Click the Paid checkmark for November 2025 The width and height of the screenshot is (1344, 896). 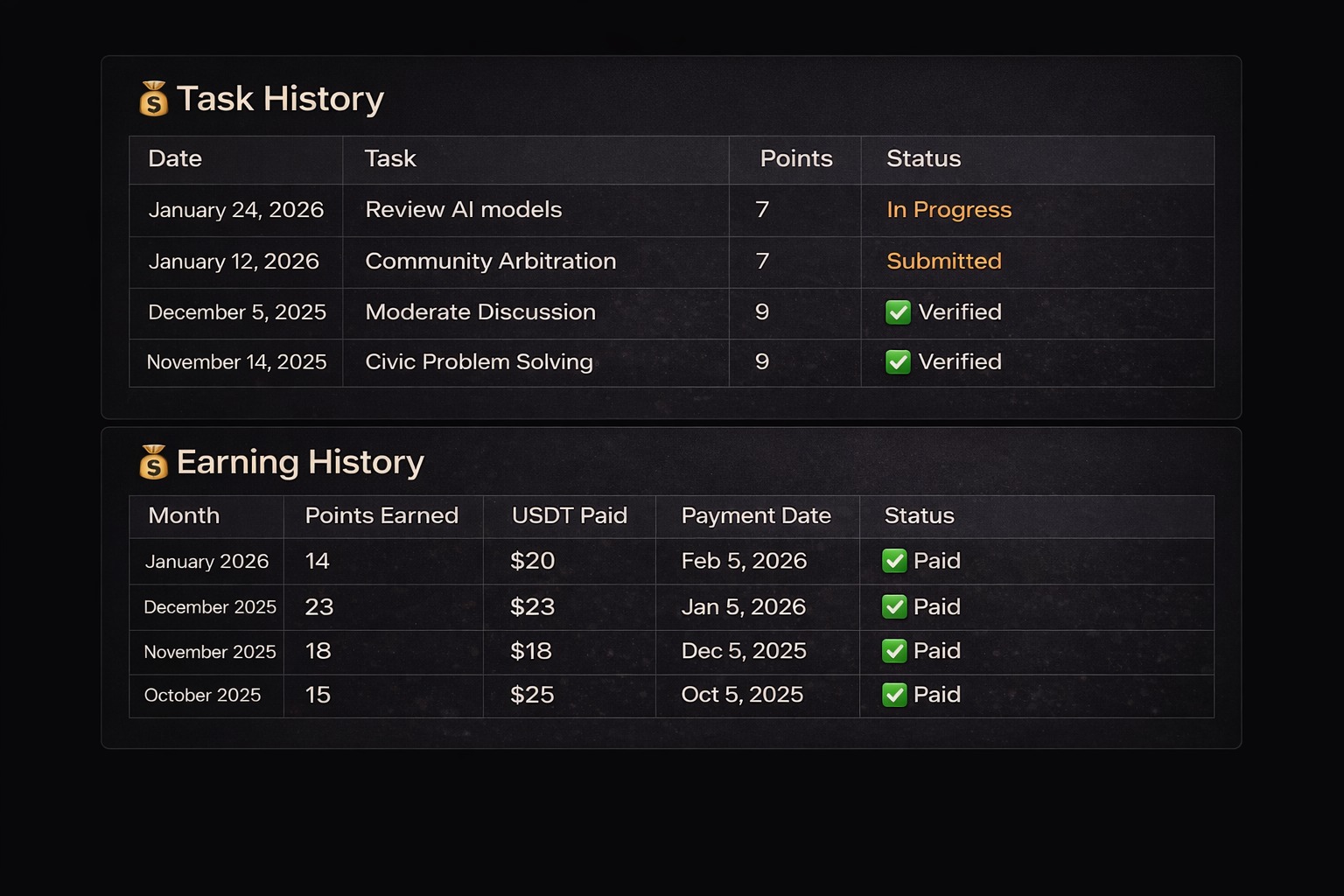pyautogui.click(x=893, y=651)
